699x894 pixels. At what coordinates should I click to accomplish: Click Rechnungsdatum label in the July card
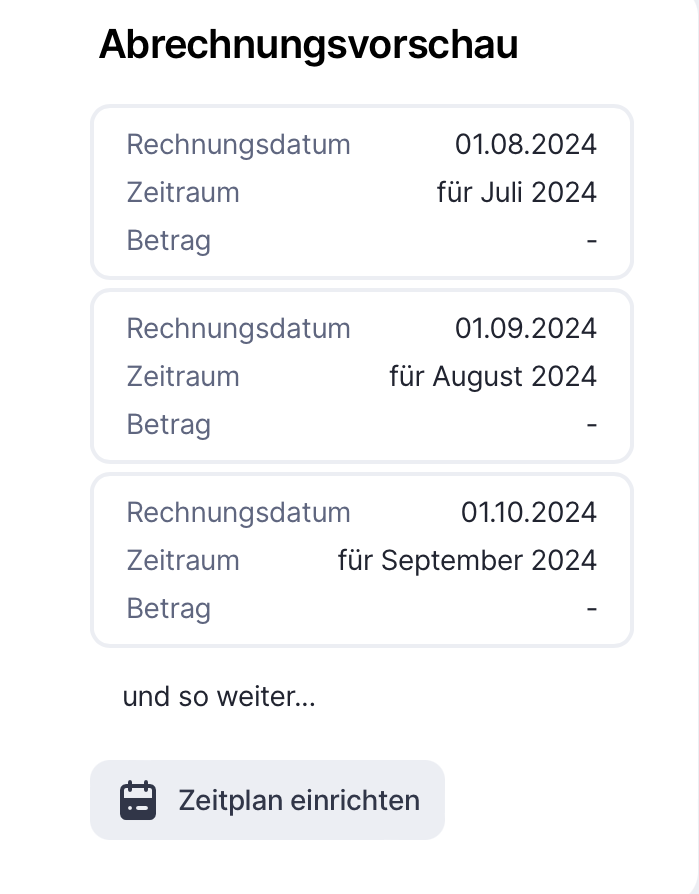tap(238, 145)
